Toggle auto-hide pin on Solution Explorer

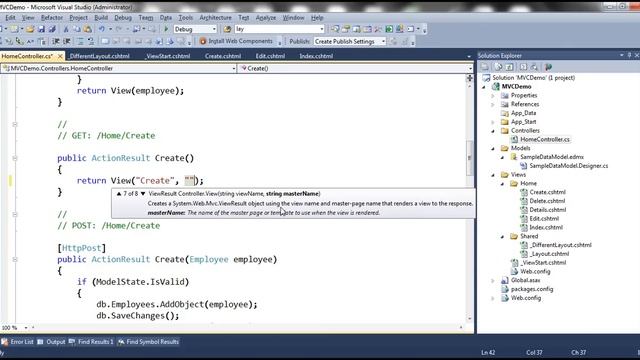point(629,55)
